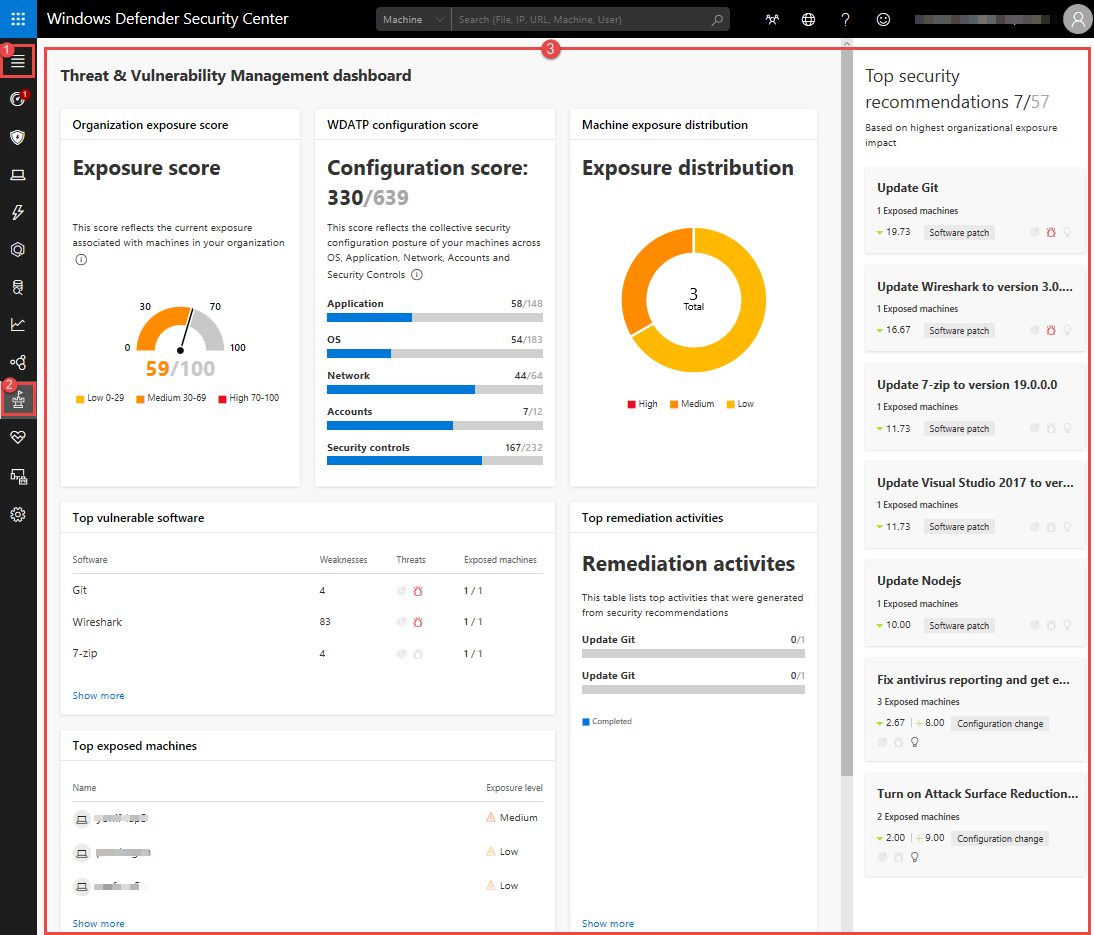Open Configuration management icon in sidebar
This screenshot has height=935, width=1094.
click(18, 477)
